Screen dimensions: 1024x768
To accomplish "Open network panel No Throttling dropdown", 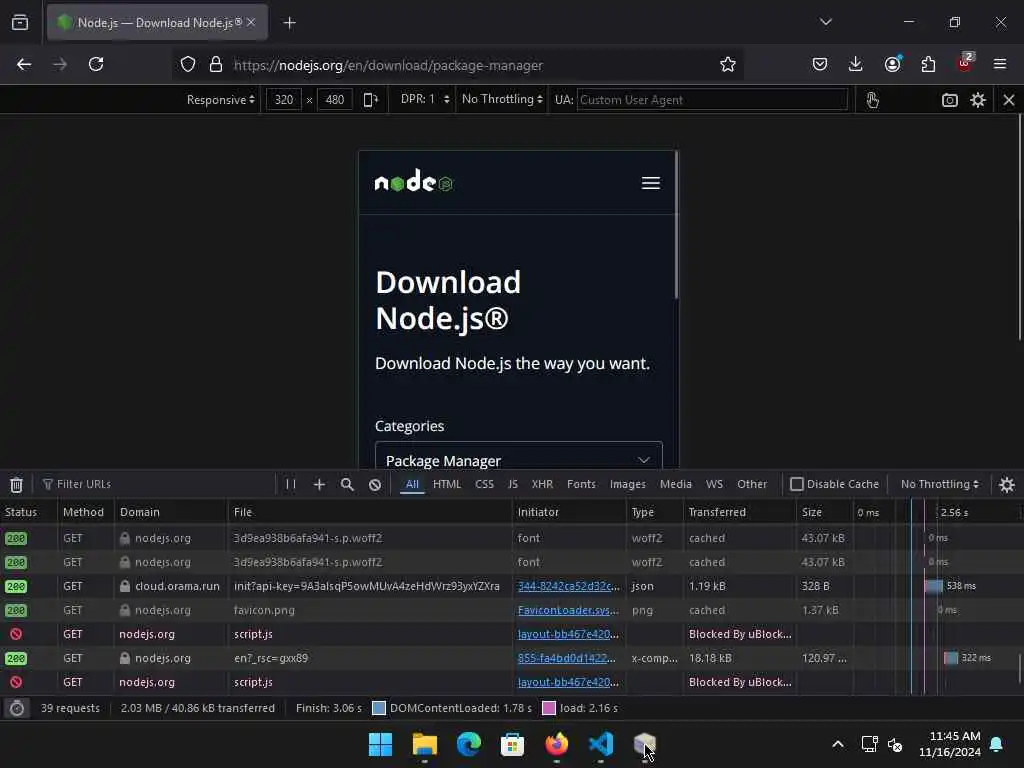I will click(940, 484).
